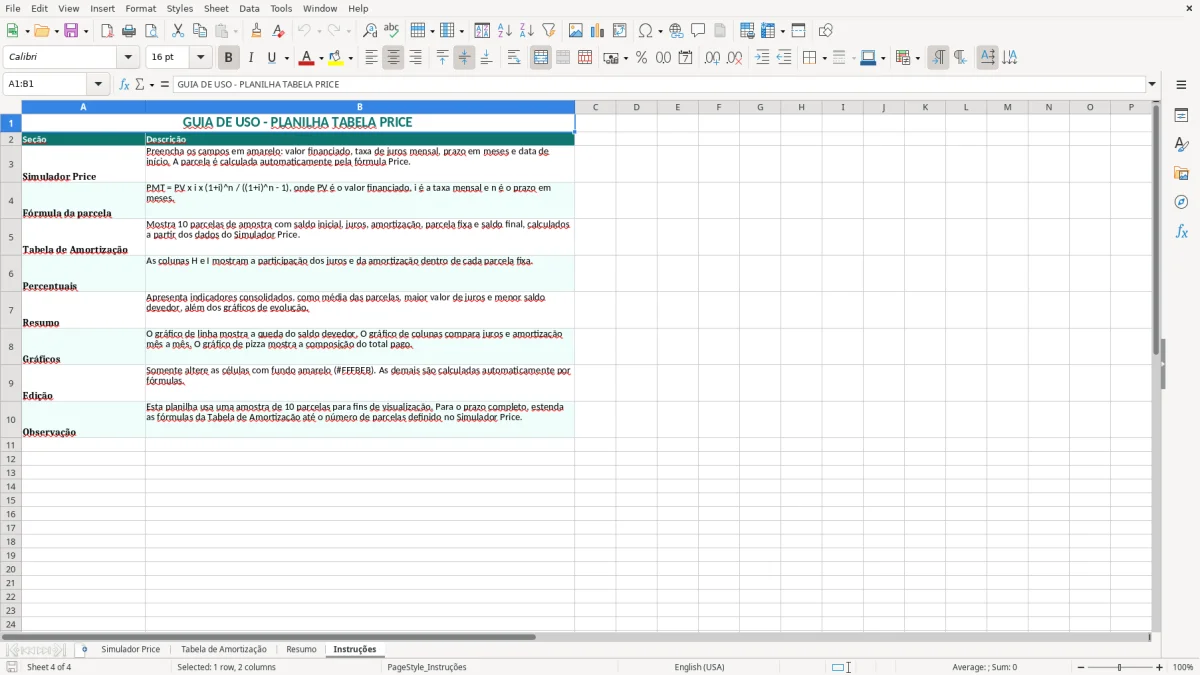This screenshot has width=1200, height=675.
Task: Toggle Bold formatting
Action: 228,58
